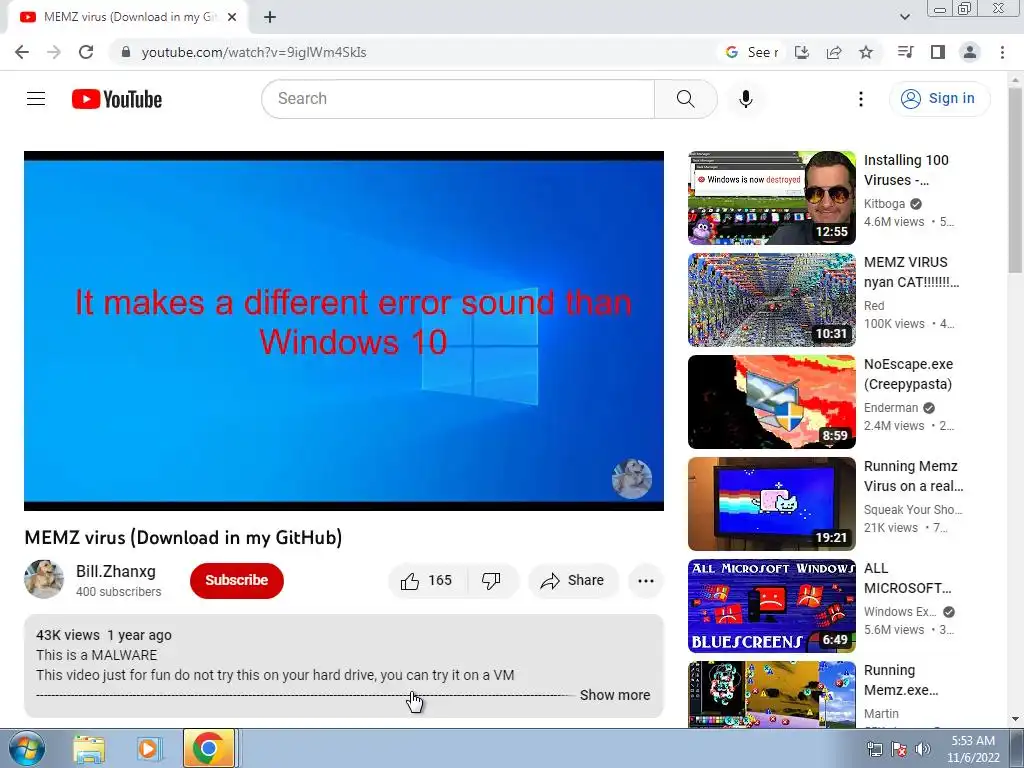Open the Running Memz.exe video title by Martin
This screenshot has width=1024, height=768.
(x=901, y=680)
